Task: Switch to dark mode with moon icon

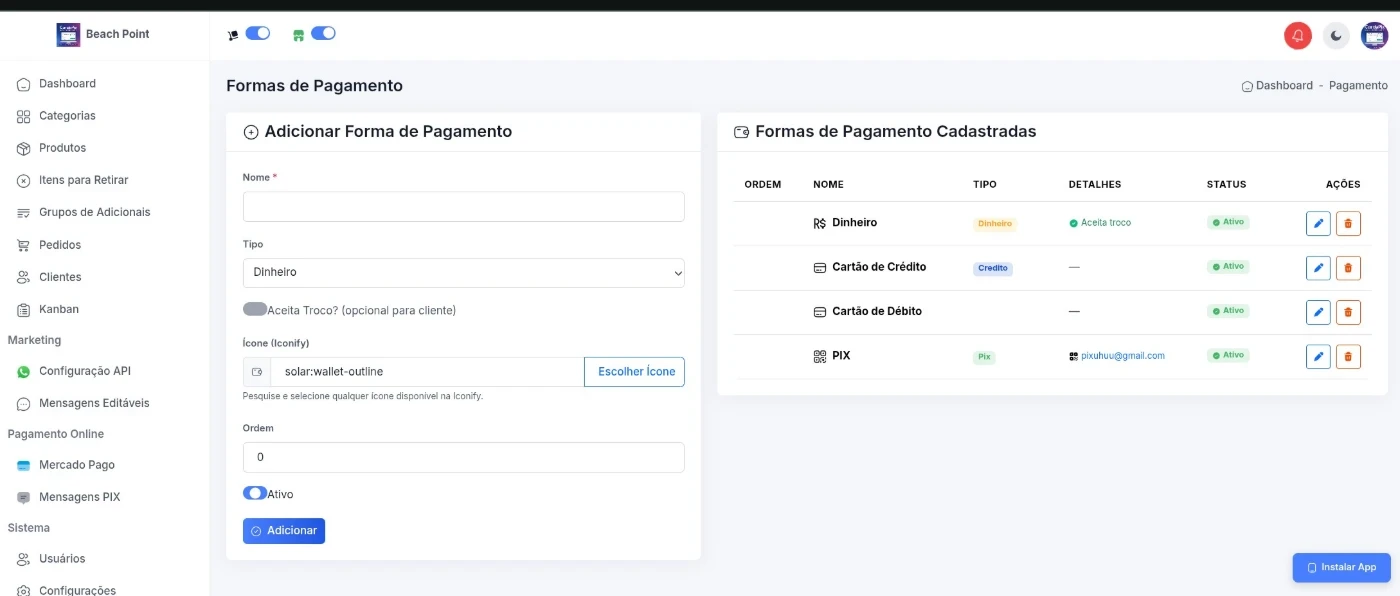Action: (1336, 36)
